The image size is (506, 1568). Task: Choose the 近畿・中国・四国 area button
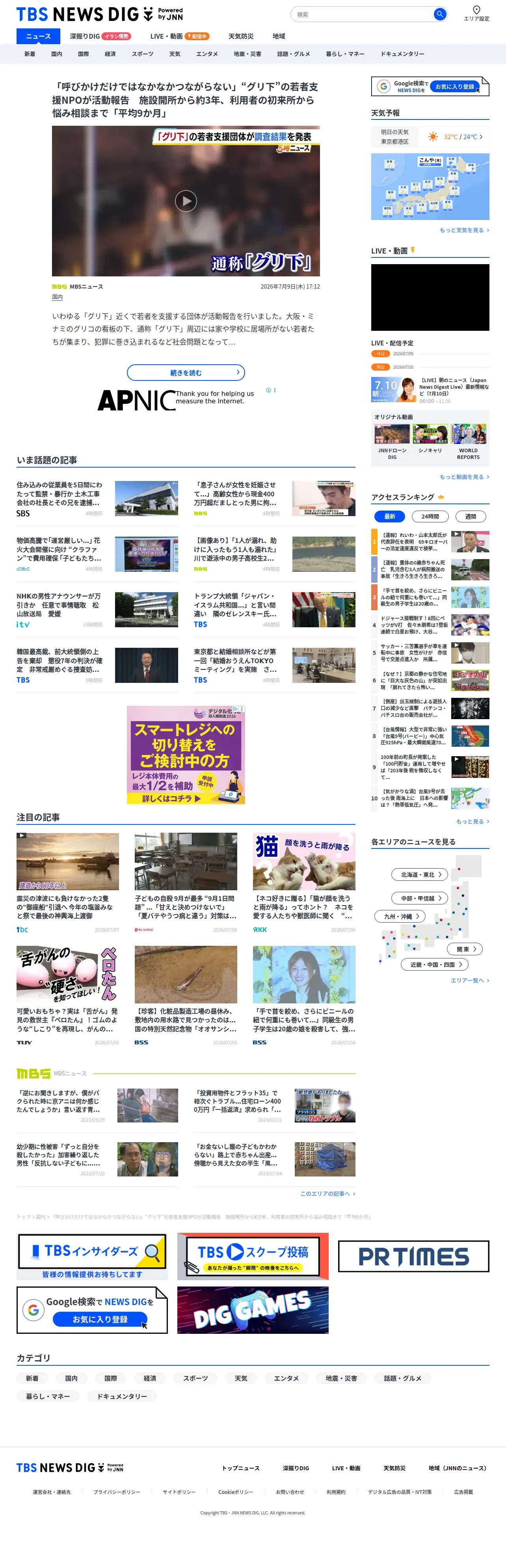tap(435, 965)
